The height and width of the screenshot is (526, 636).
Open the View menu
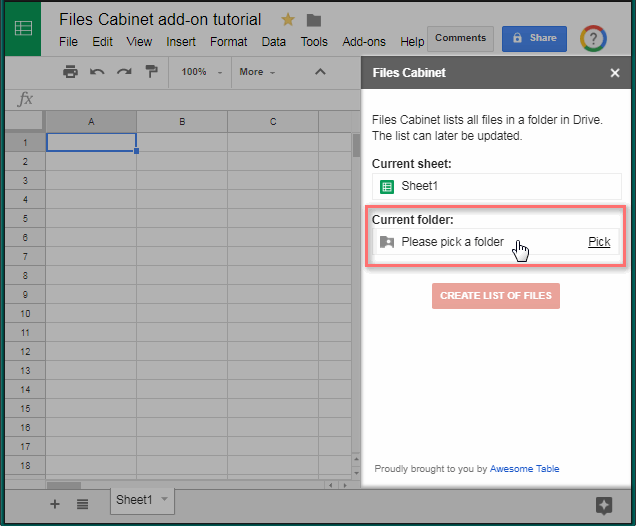[139, 41]
